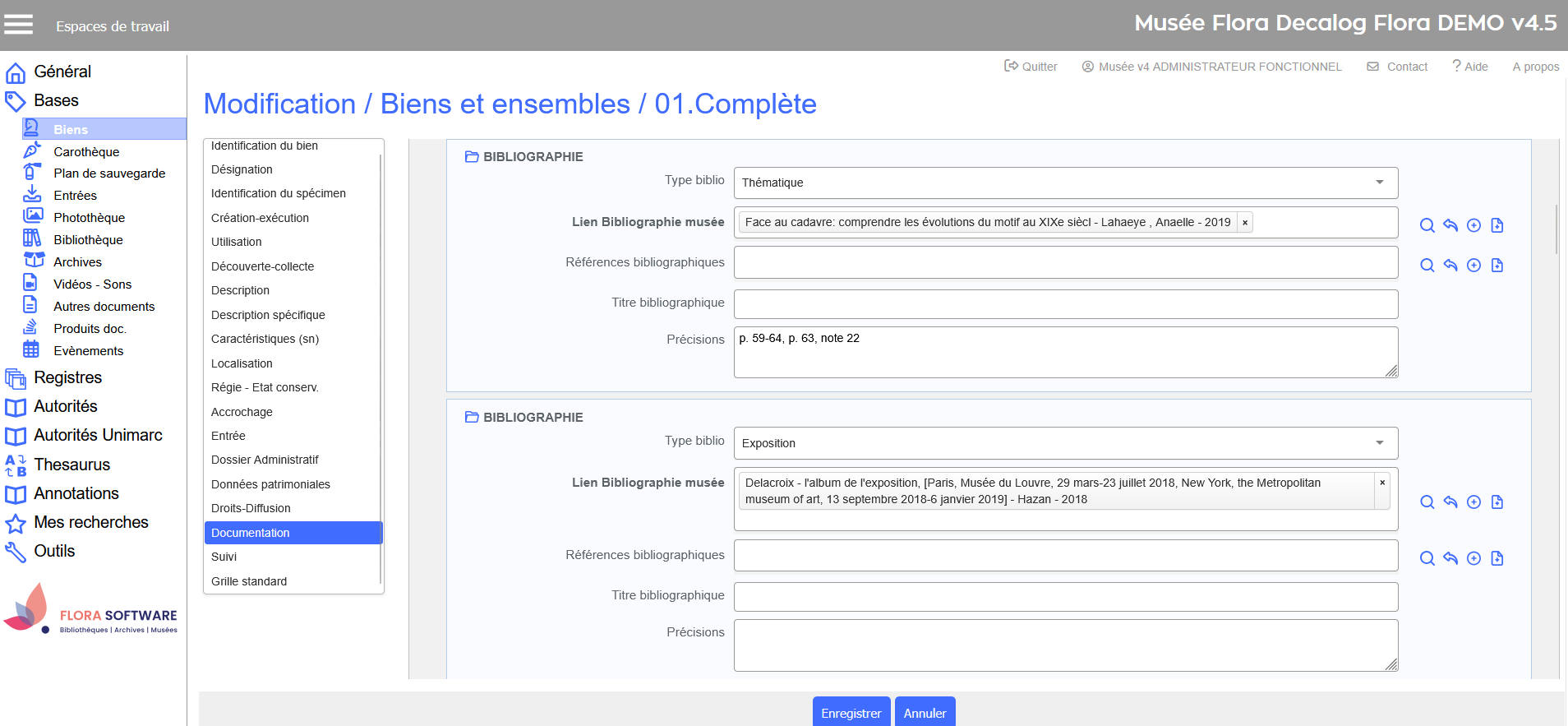Click the plus-circle icon beside first Références bibliographiques

pos(1473,266)
